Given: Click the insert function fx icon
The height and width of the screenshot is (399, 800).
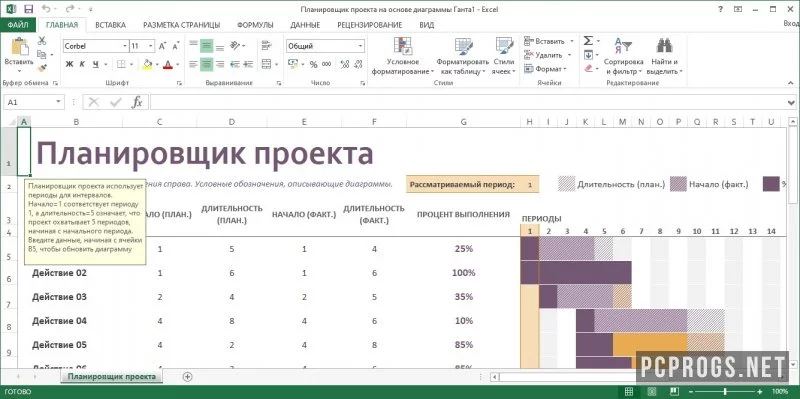Looking at the screenshot, I should (x=137, y=102).
